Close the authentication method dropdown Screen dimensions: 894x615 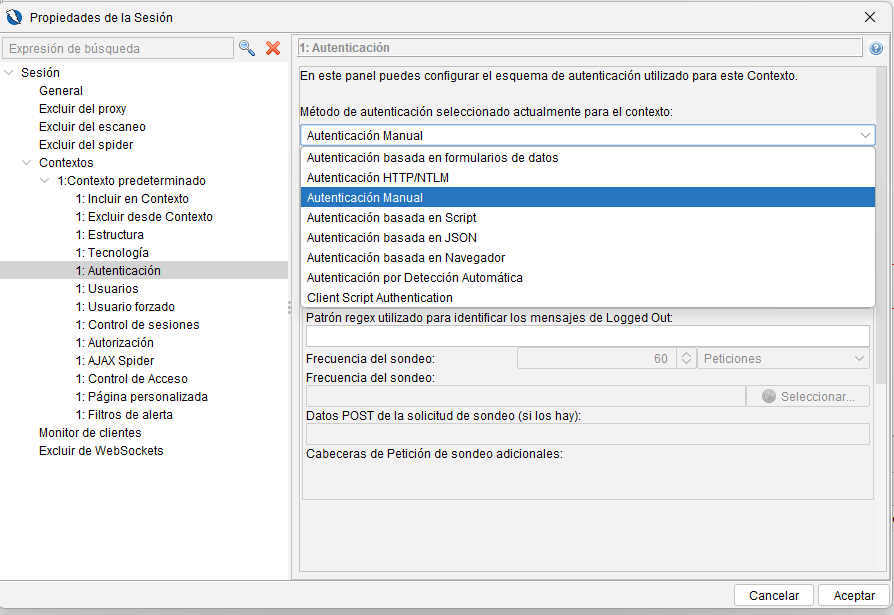[865, 136]
